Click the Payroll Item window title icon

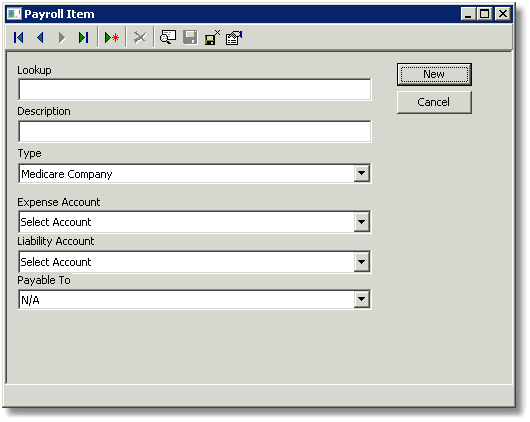tap(14, 14)
